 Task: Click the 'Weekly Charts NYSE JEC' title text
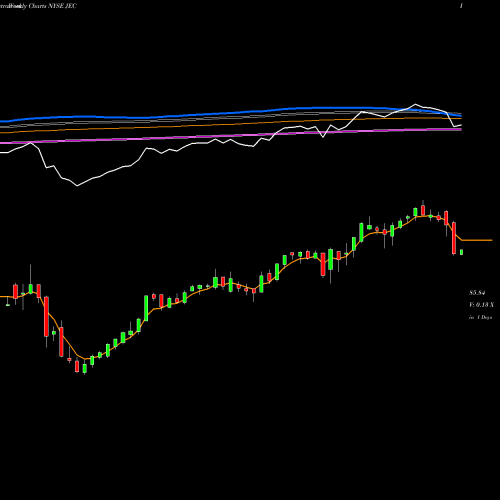[43, 6]
